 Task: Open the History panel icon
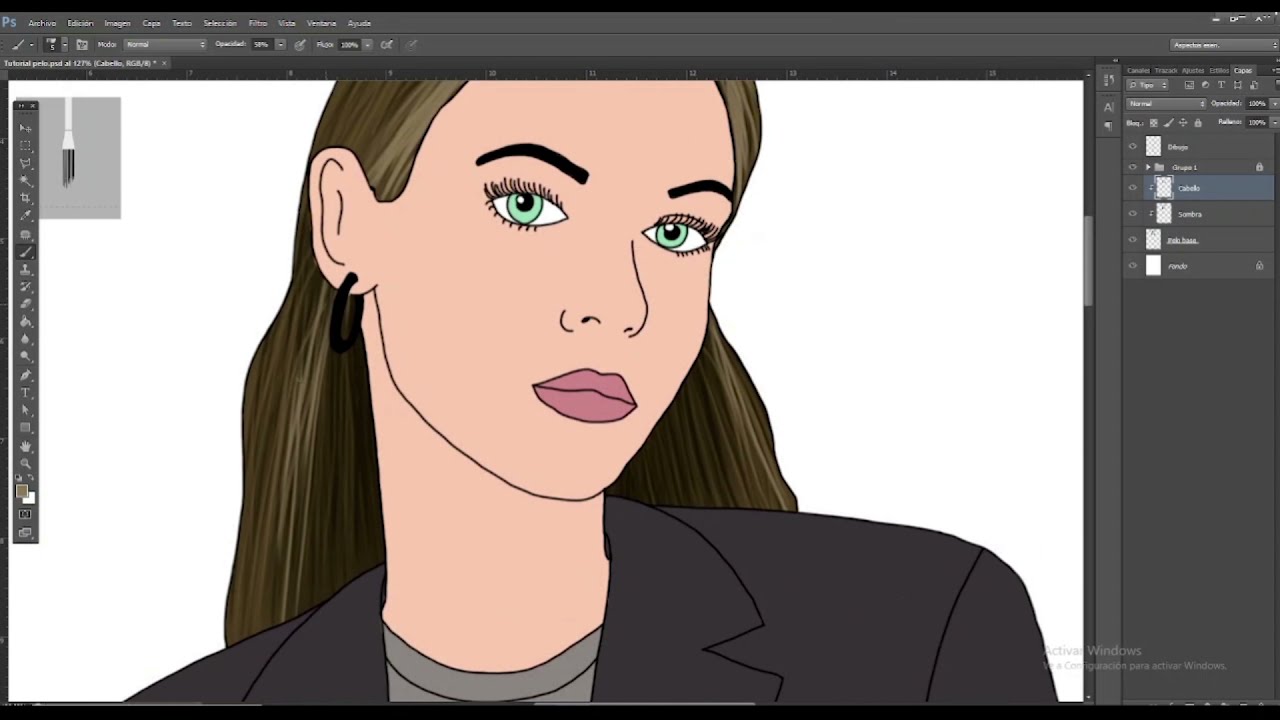point(1109,80)
